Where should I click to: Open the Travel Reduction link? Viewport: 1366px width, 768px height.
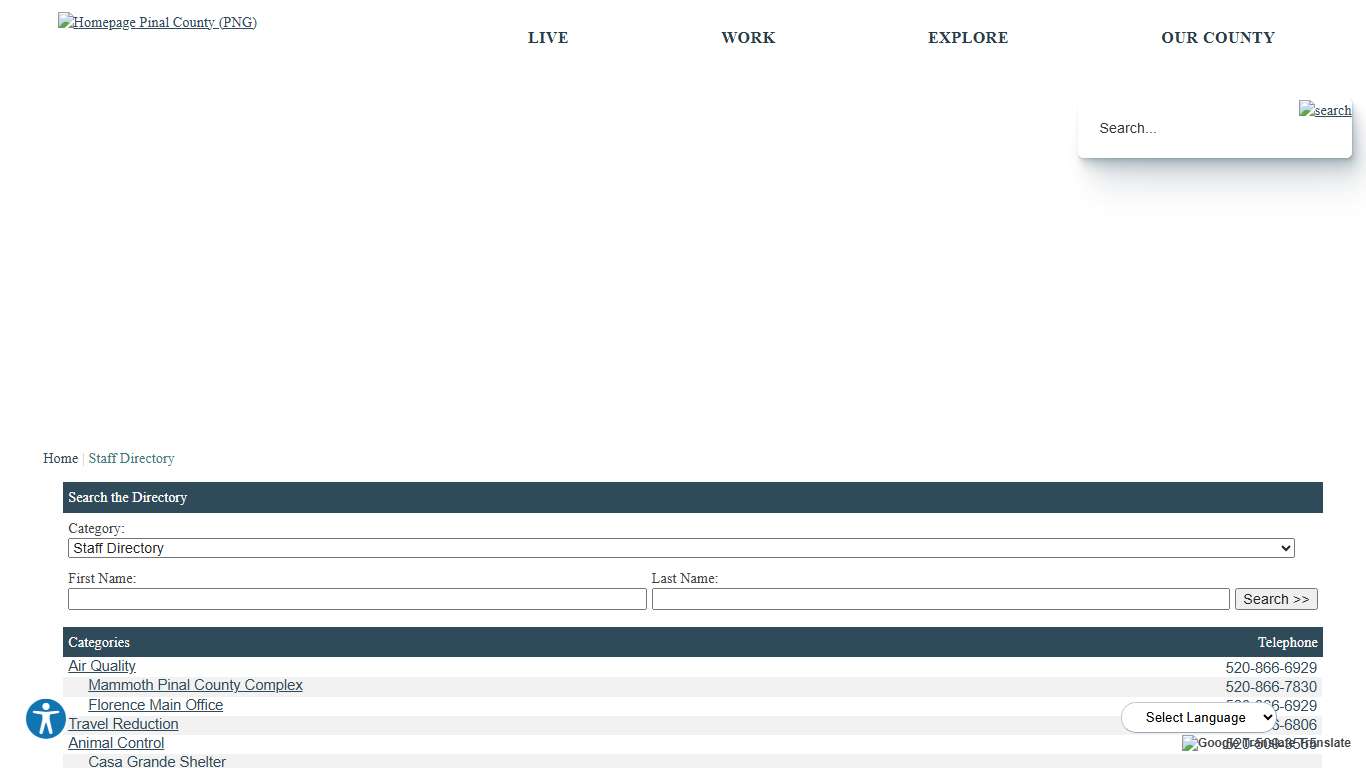123,724
